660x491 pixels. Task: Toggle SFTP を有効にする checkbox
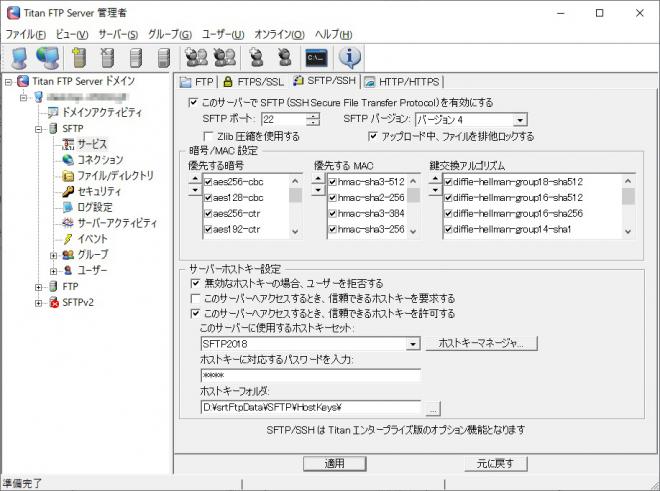(193, 102)
